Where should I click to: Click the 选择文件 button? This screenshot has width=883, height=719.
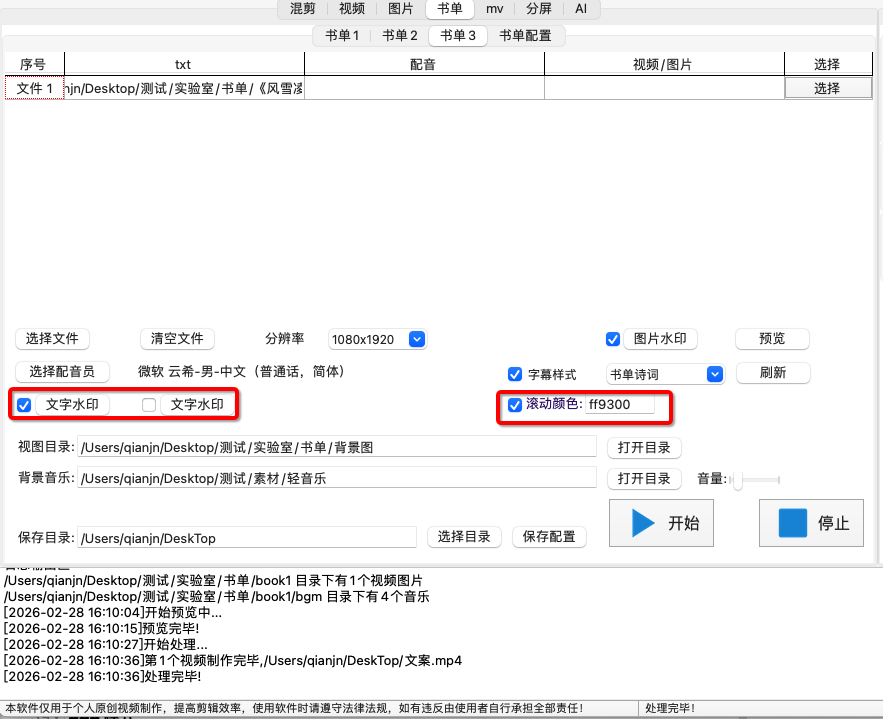[x=52, y=339]
